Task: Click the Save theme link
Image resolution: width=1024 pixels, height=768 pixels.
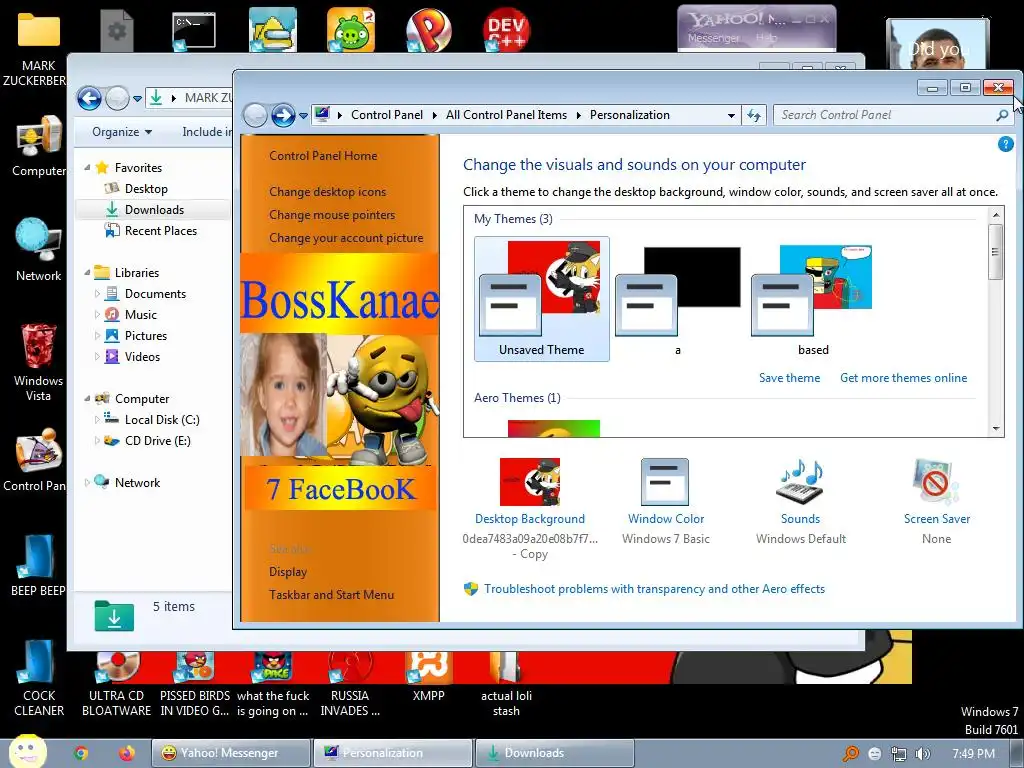Action: 789,377
